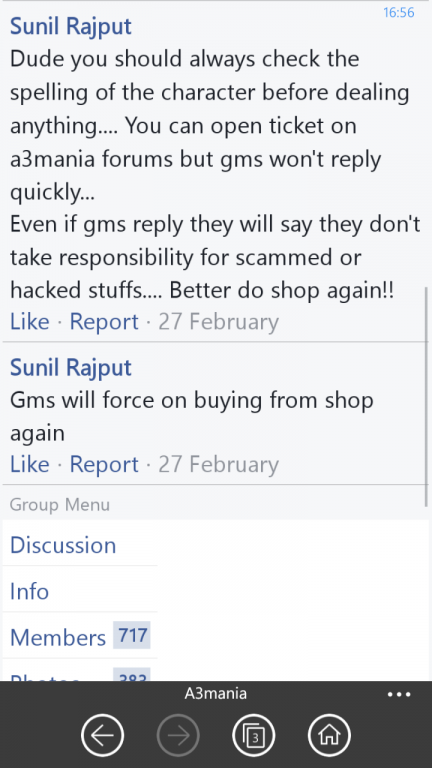Report the comment about checking character spelling
The width and height of the screenshot is (432, 768).
point(104,321)
